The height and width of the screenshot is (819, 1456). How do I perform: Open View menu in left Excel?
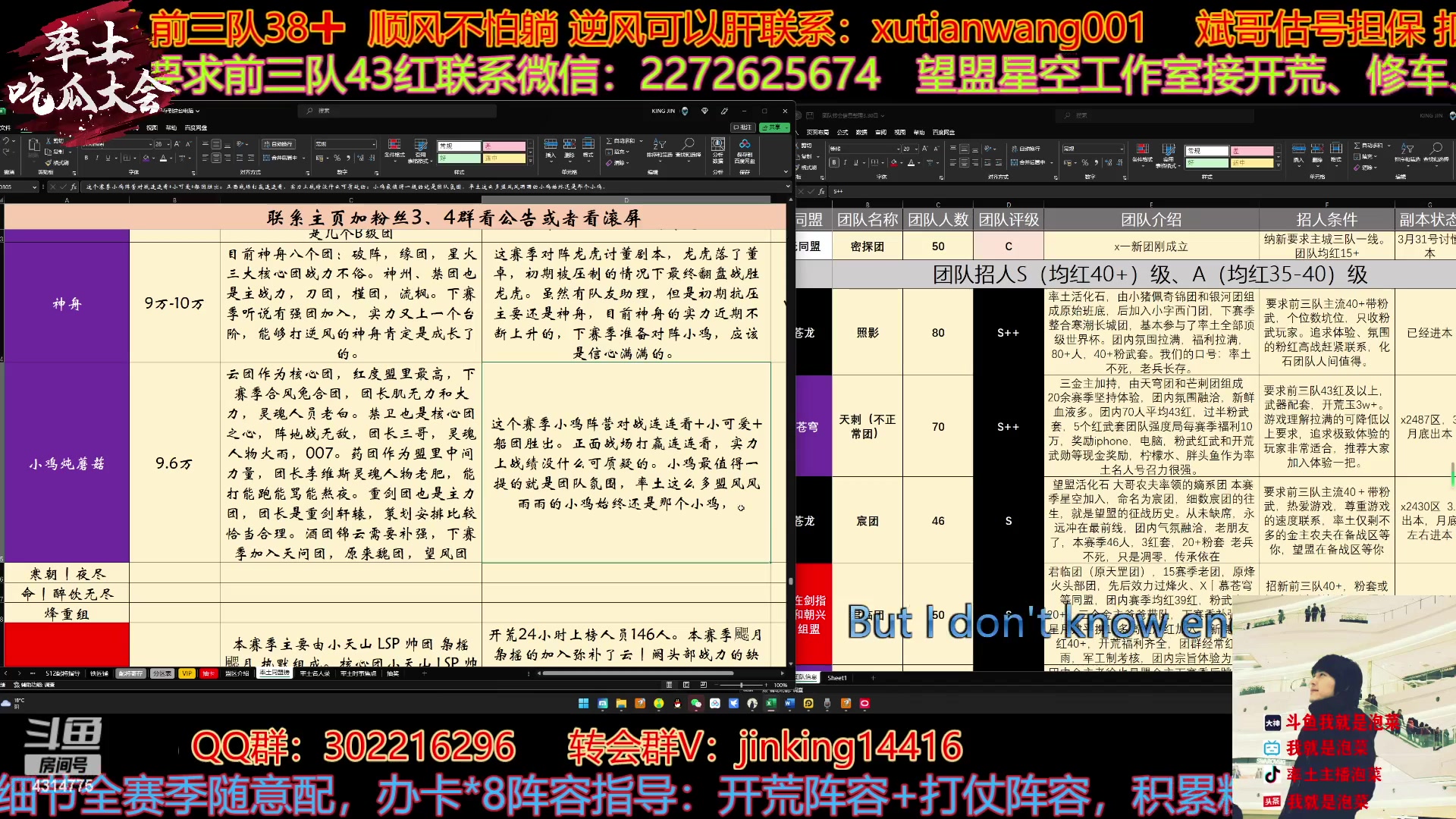152,127
